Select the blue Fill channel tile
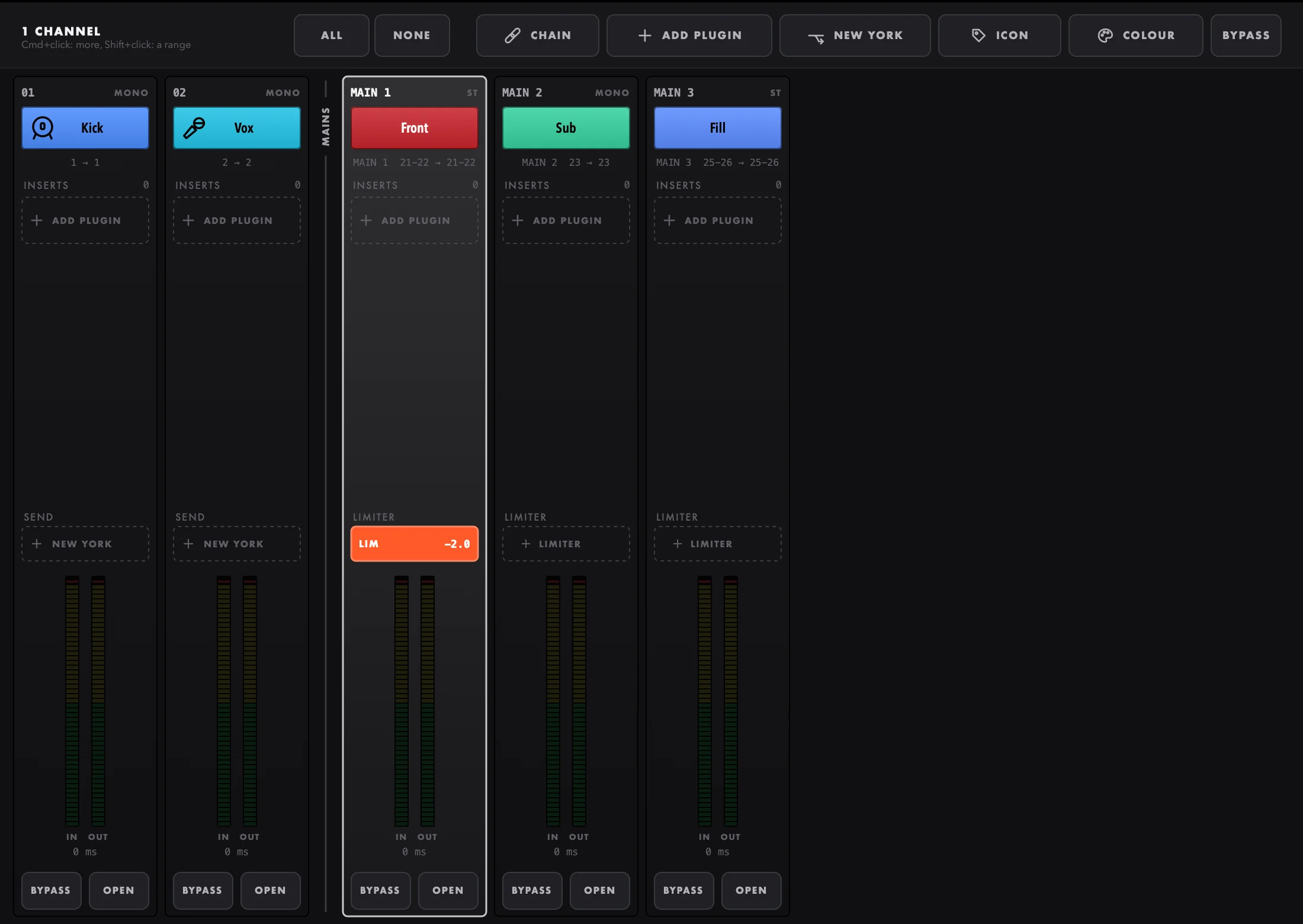 tap(718, 128)
